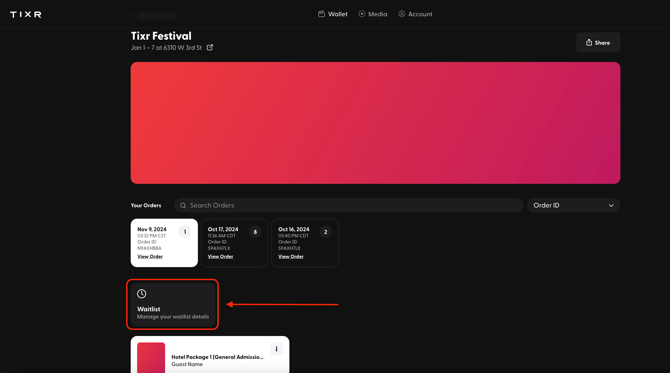
Task: Click the Hotel Package 1 ticket thumbnail
Action: 151,358
